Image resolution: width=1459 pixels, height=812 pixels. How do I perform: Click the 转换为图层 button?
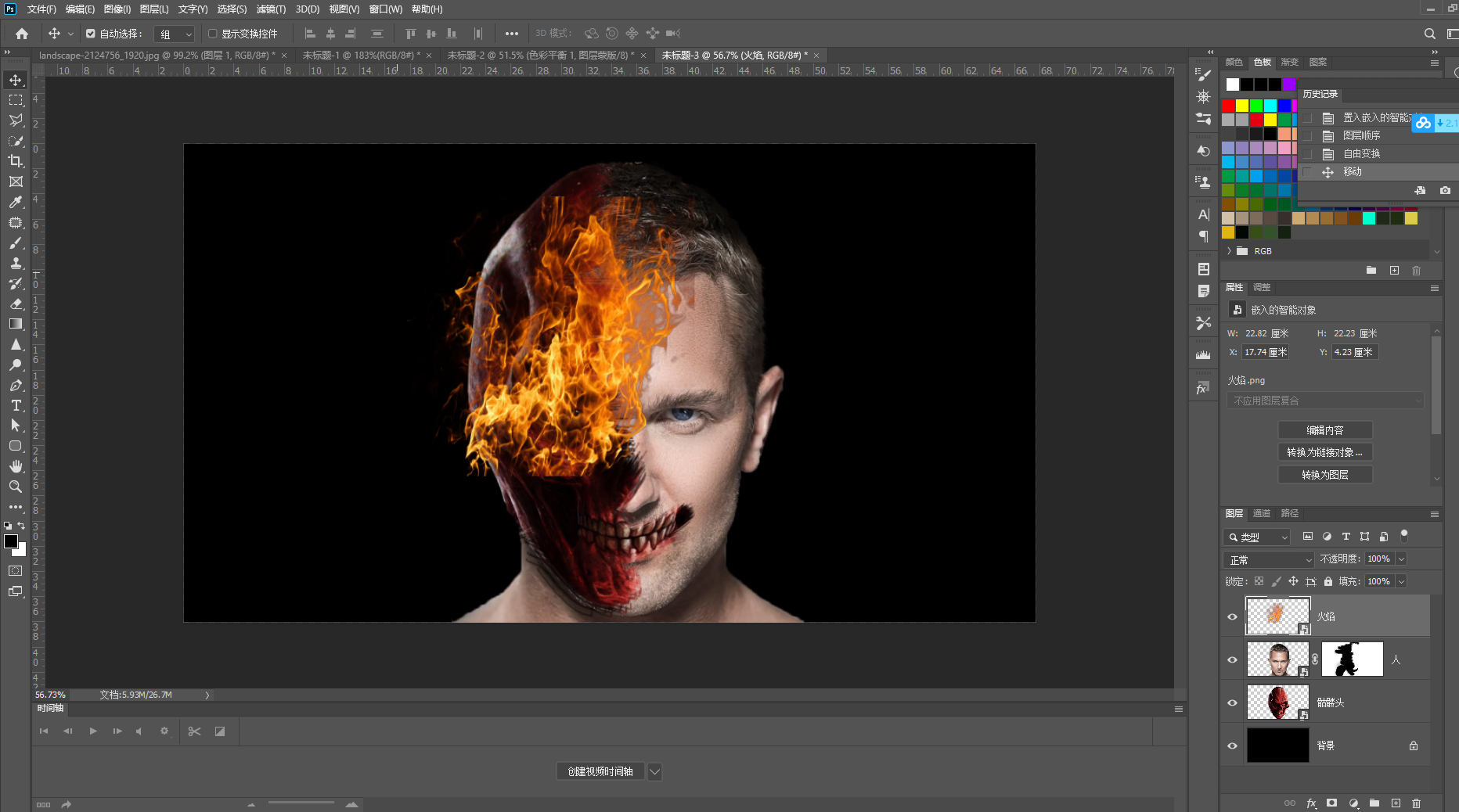(x=1325, y=475)
